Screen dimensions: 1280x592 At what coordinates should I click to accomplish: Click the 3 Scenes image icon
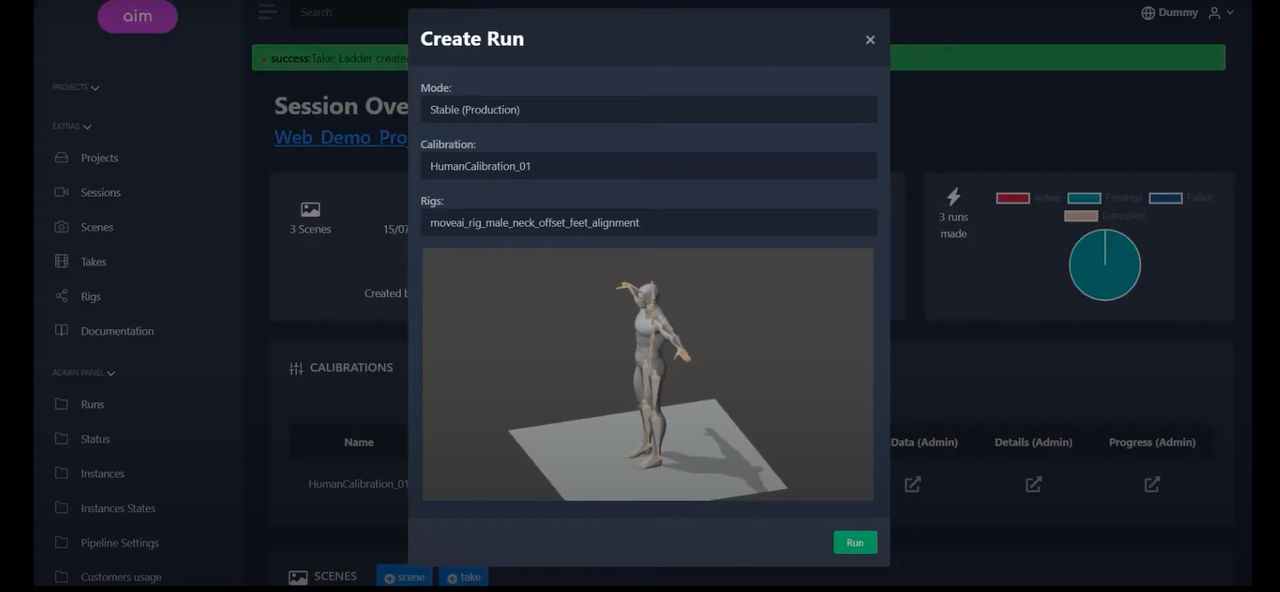pos(310,209)
